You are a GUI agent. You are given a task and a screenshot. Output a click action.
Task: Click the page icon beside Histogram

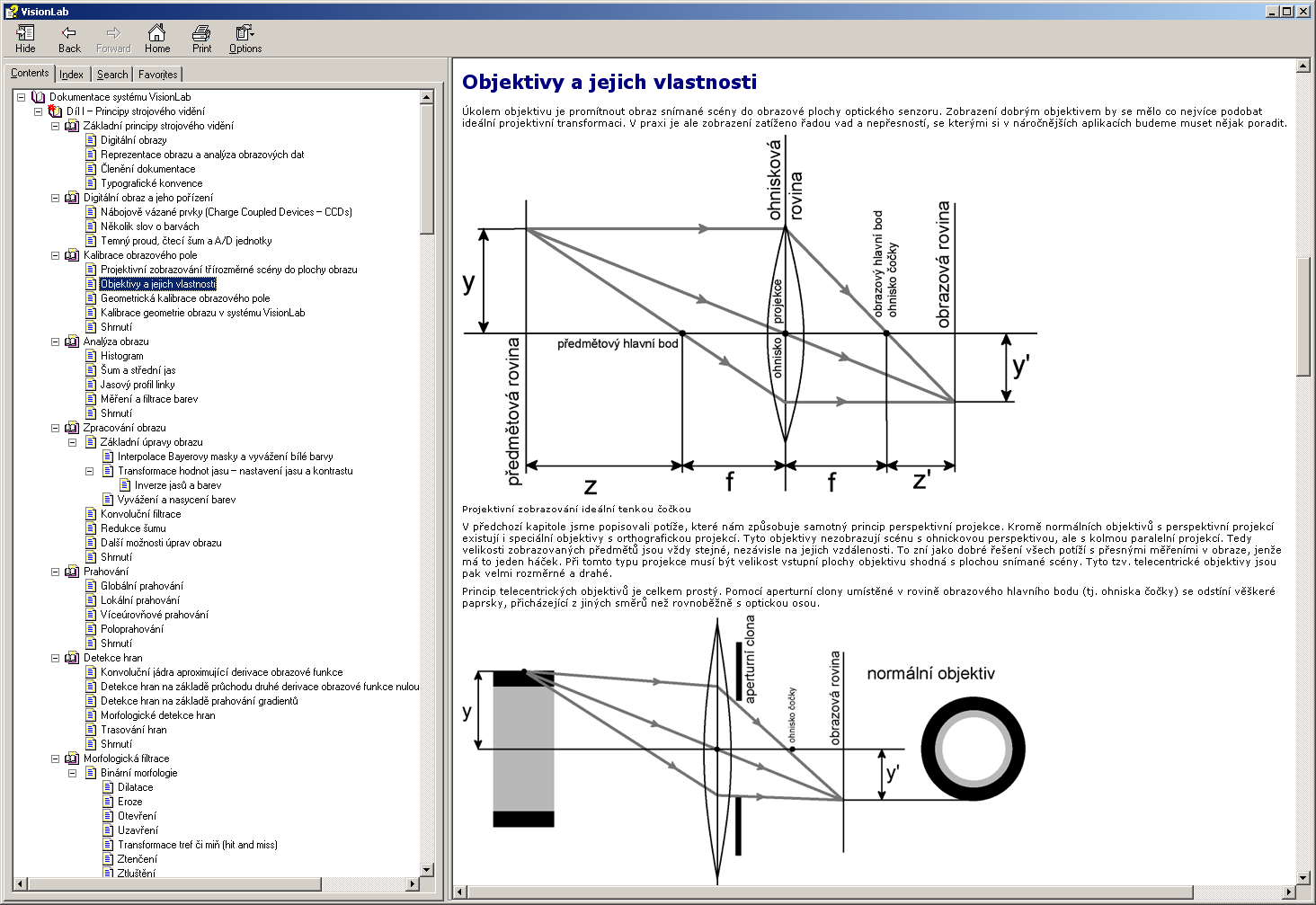(91, 356)
